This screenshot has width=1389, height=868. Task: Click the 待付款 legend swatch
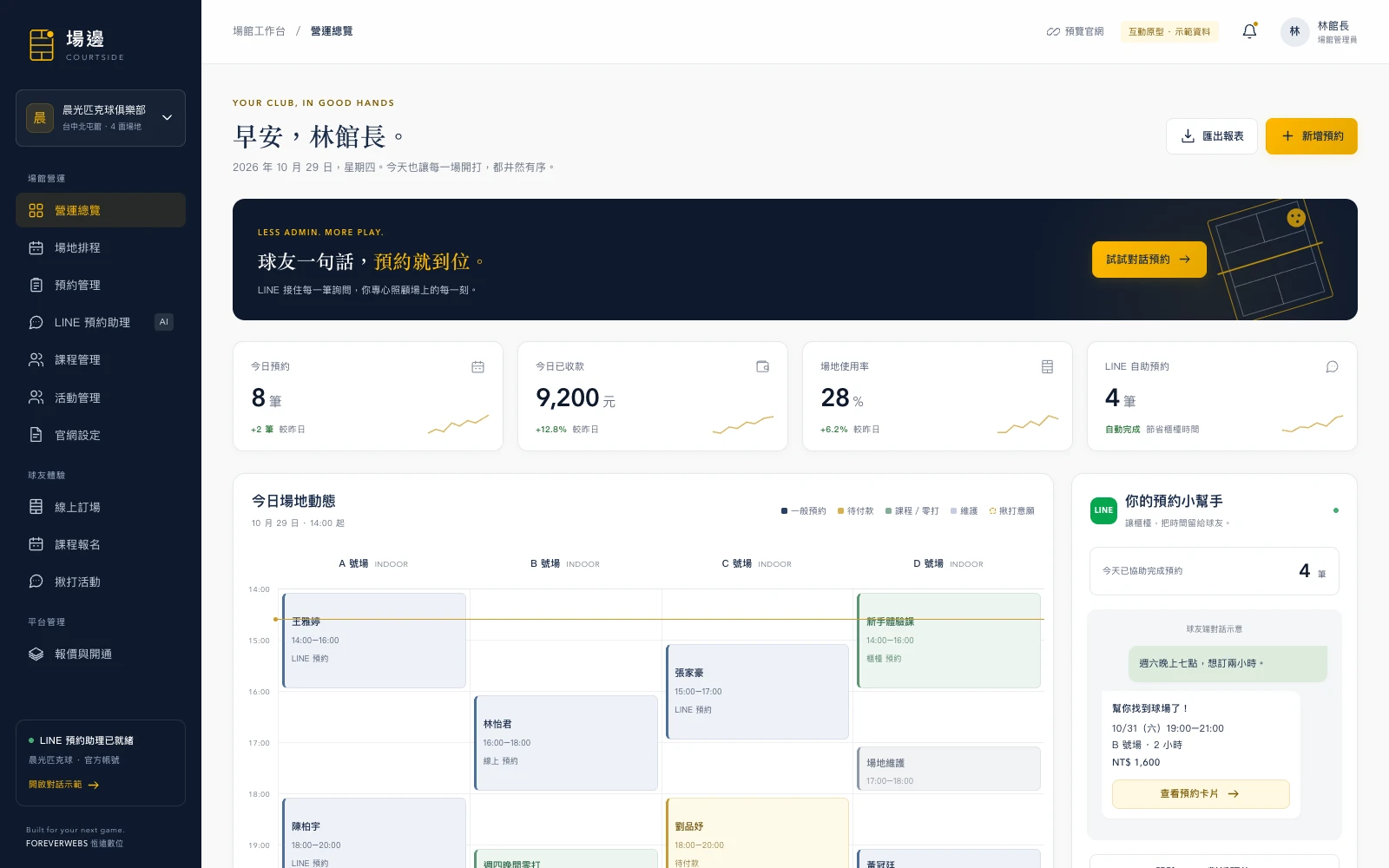coord(840,511)
